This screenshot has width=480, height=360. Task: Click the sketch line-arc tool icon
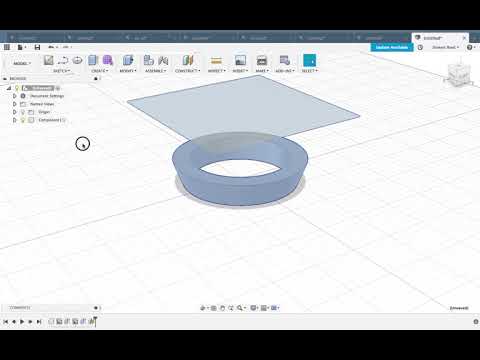coord(63,60)
